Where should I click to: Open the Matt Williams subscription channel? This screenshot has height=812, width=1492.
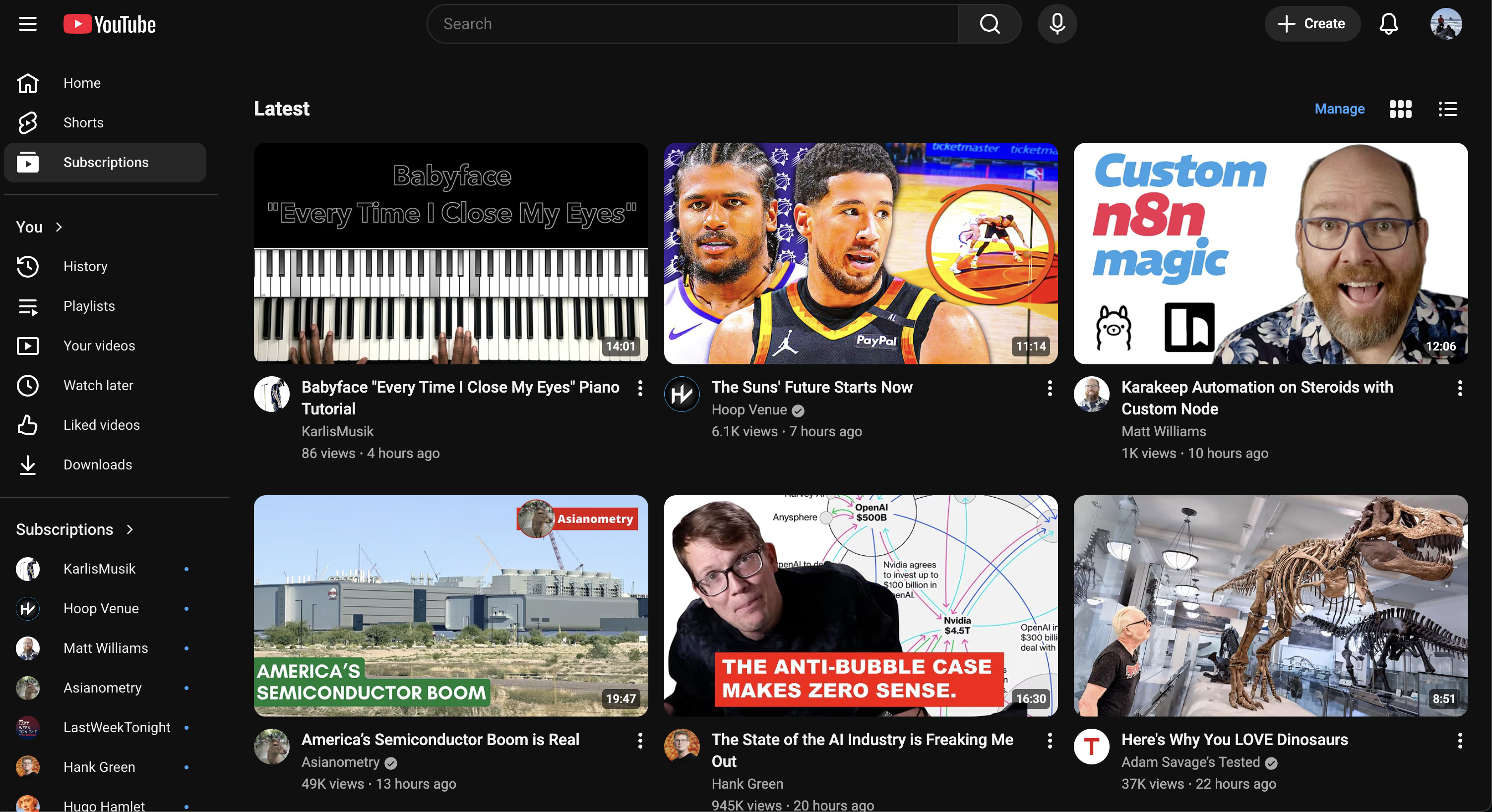106,648
